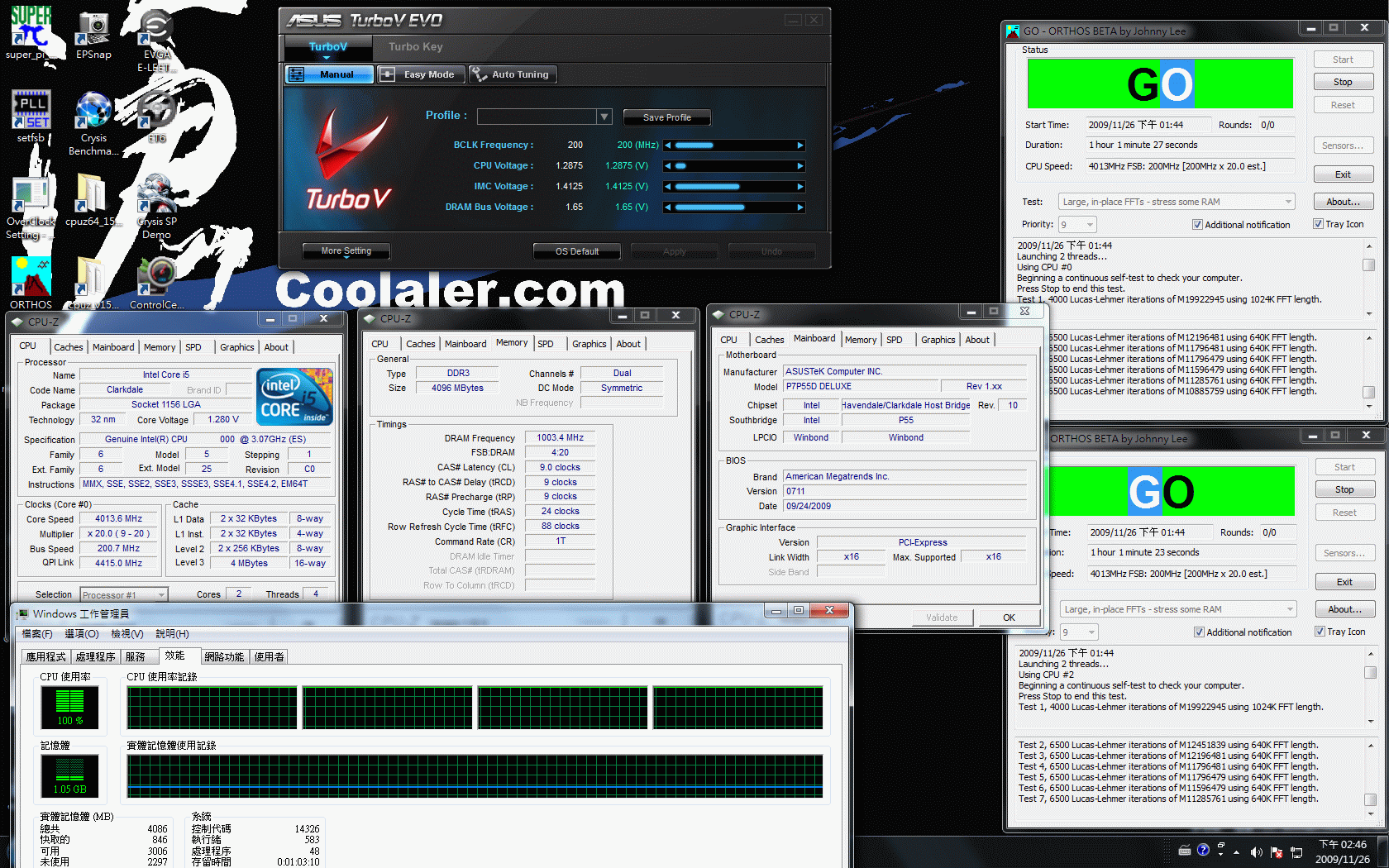Click the DRAM Bus Voltage slider track
The width and height of the screenshot is (1389, 868).
[x=734, y=207]
